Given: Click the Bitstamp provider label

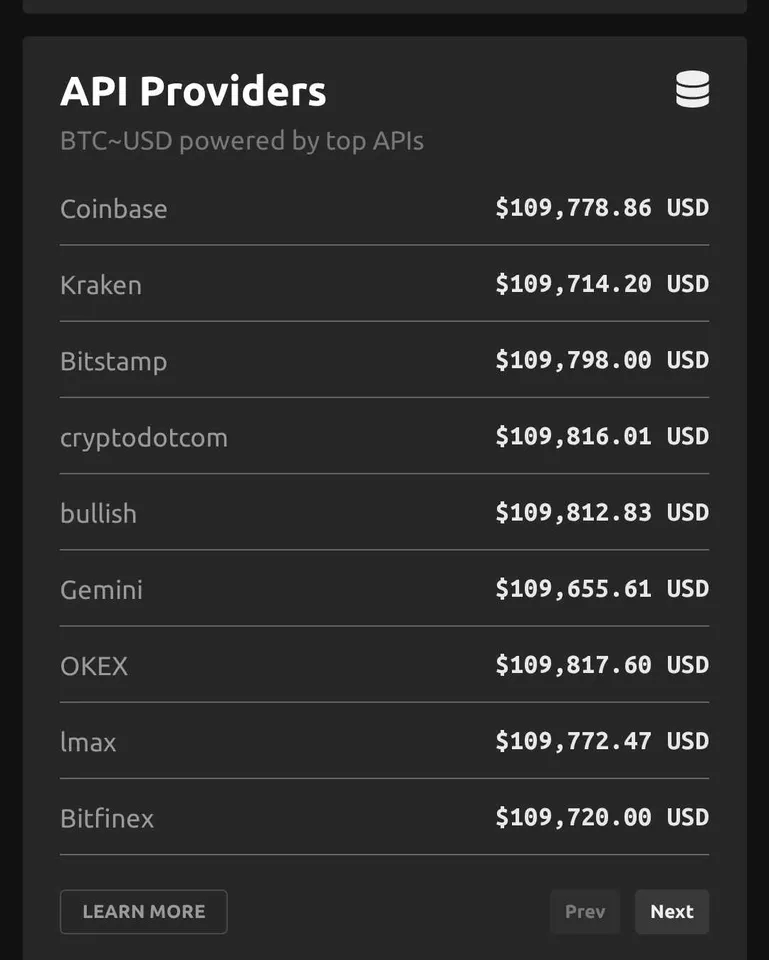Looking at the screenshot, I should [114, 361].
